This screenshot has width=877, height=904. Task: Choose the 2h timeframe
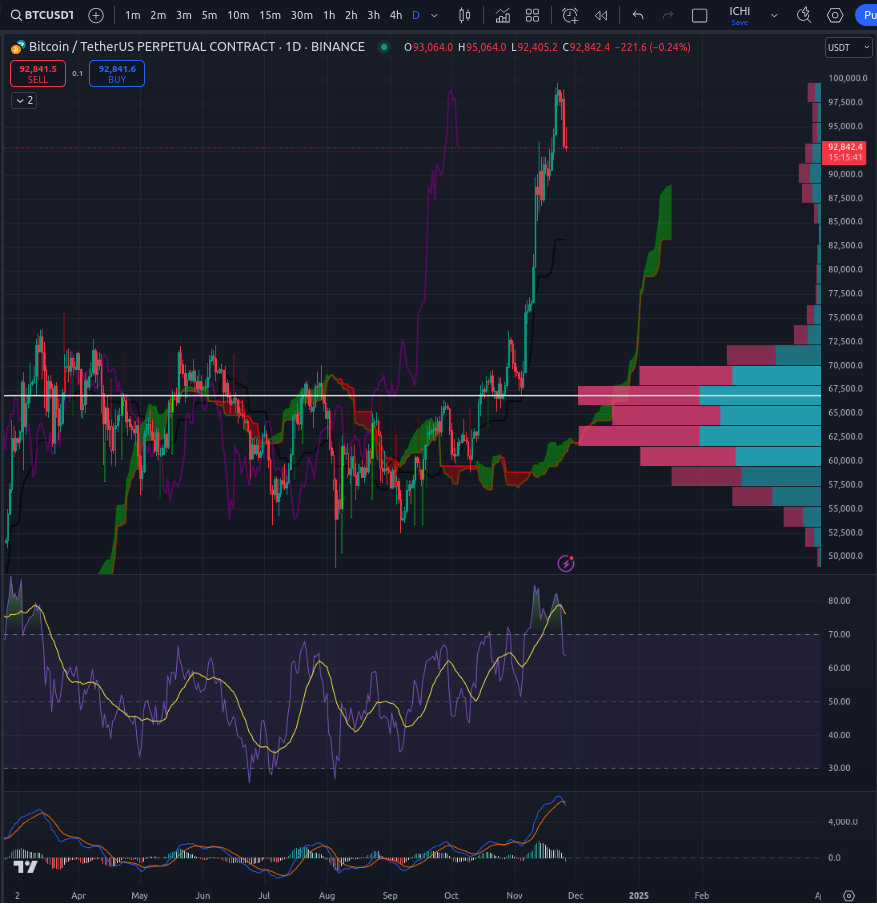pyautogui.click(x=351, y=16)
